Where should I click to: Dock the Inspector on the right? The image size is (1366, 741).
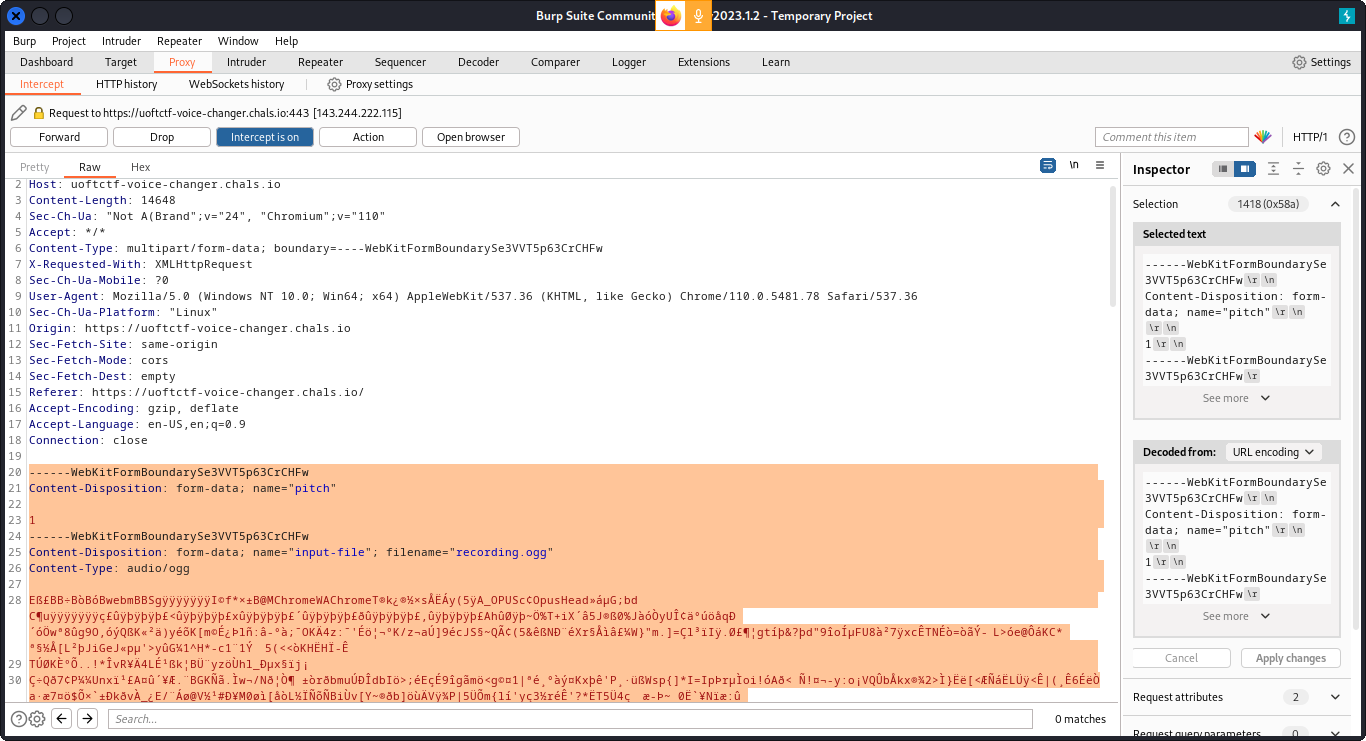(x=1244, y=169)
